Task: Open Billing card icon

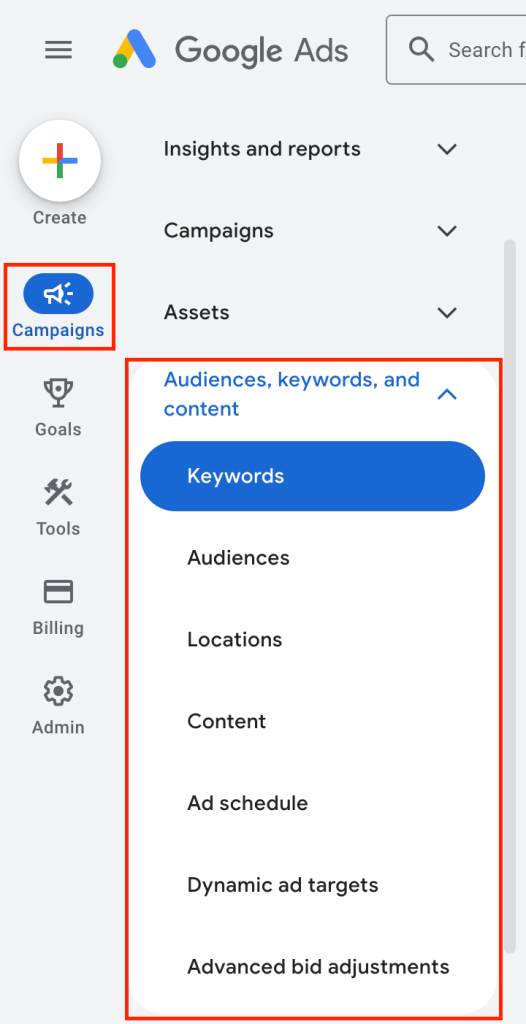Action: coord(58,592)
